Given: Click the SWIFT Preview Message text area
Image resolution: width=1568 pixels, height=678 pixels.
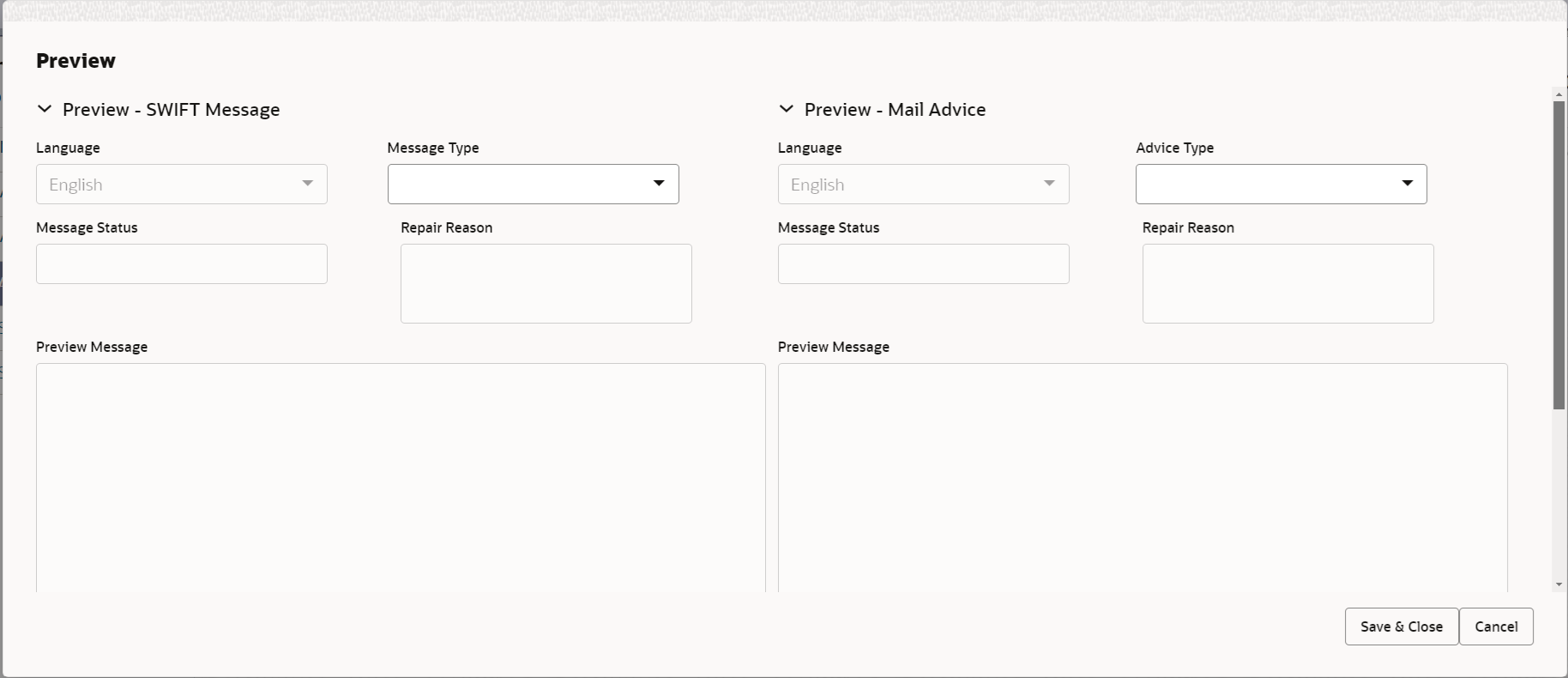Looking at the screenshot, I should point(401,477).
